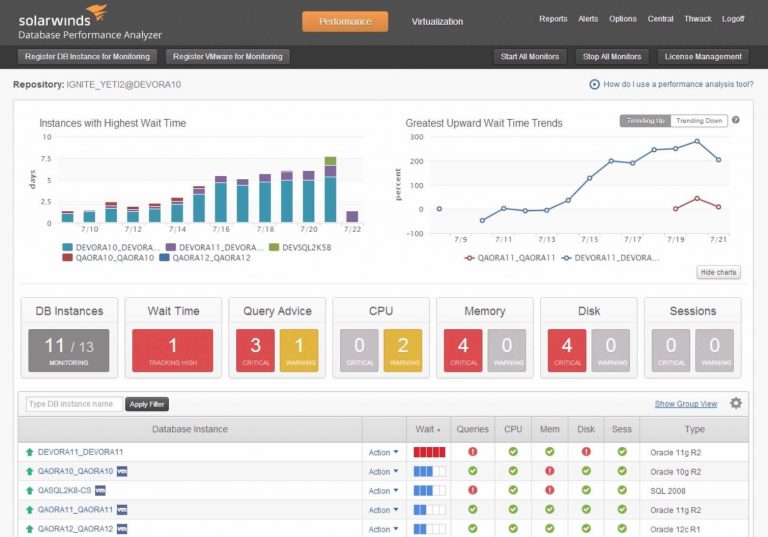768x537 pixels.
Task: Click the DB instance name filter field
Action: (x=74, y=404)
